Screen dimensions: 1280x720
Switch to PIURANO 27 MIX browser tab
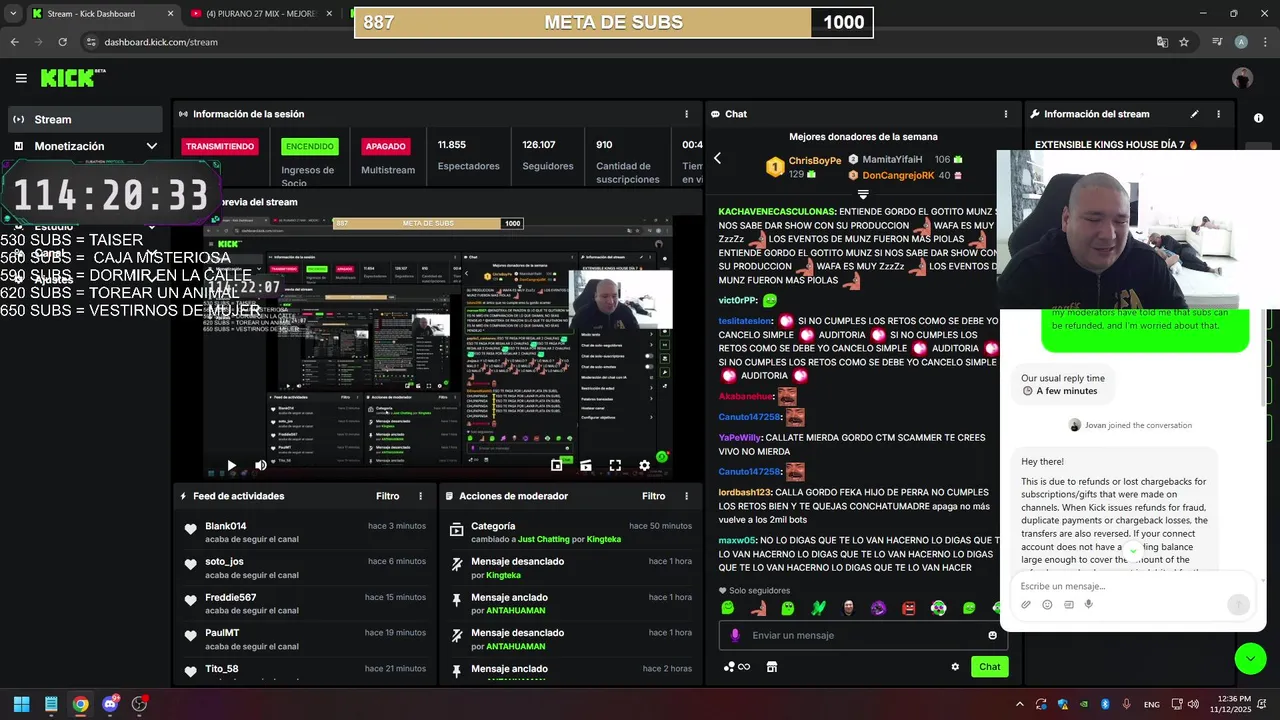tap(262, 14)
